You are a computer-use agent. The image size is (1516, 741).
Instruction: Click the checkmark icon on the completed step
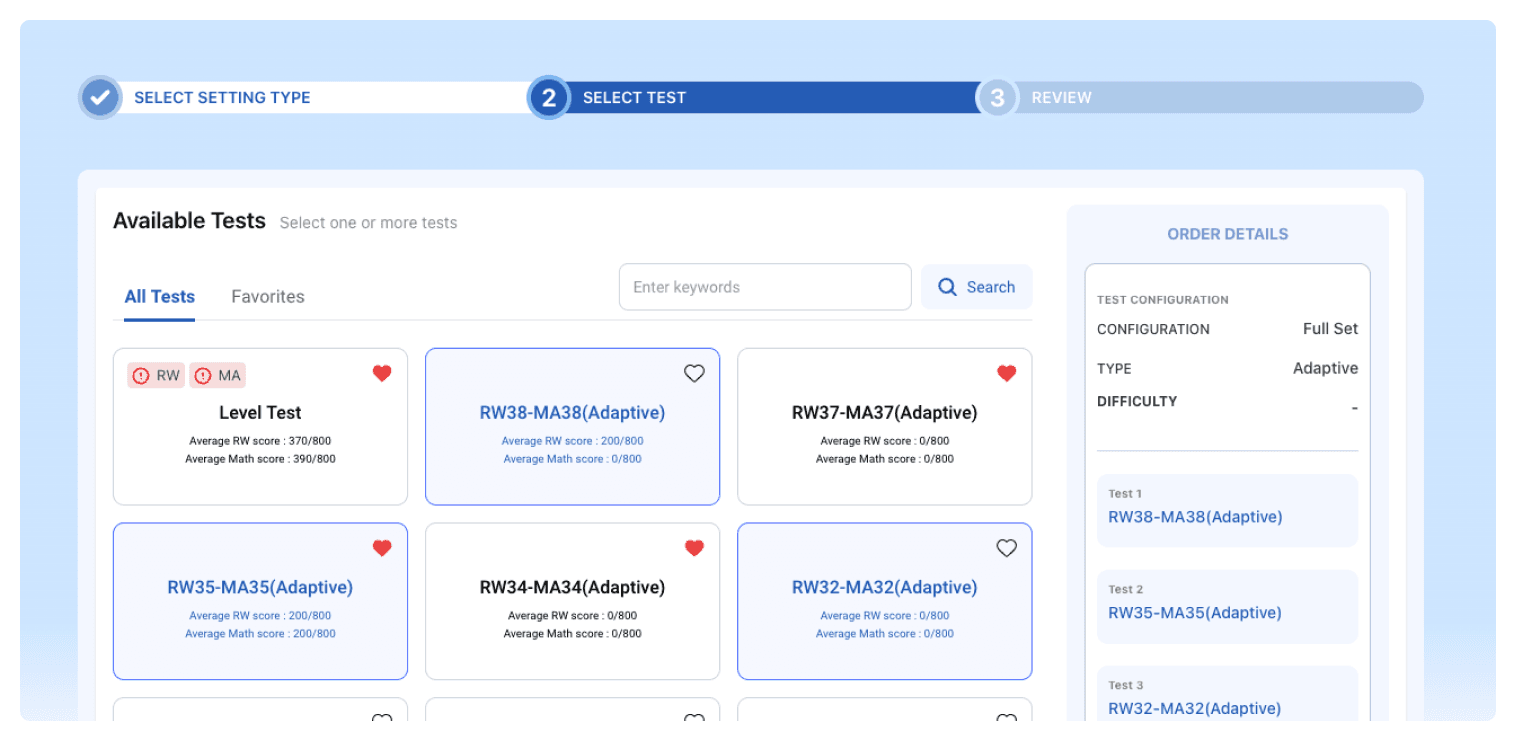coord(99,97)
